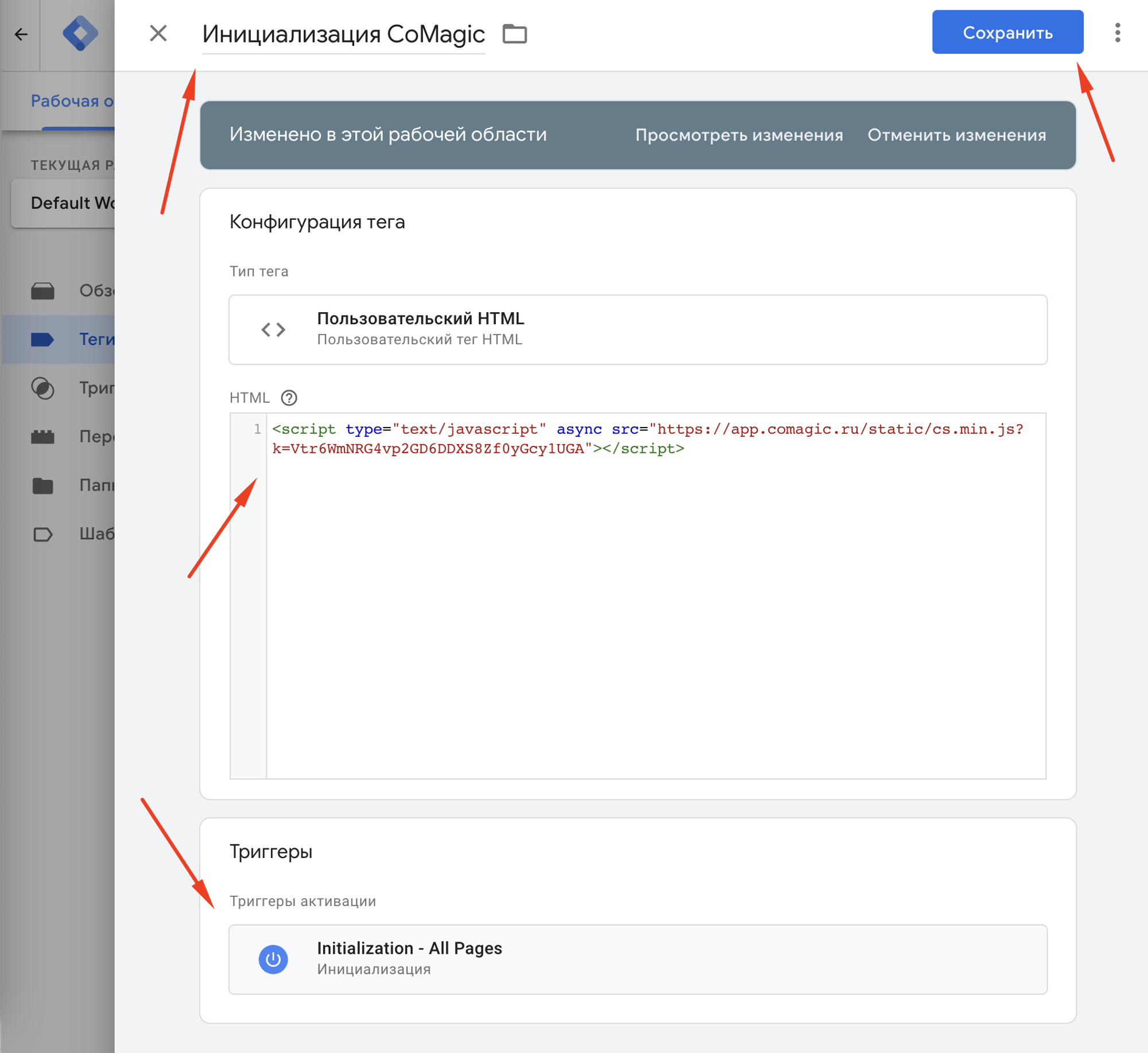
Task: Click the Триггеры активации label
Action: pos(302,901)
